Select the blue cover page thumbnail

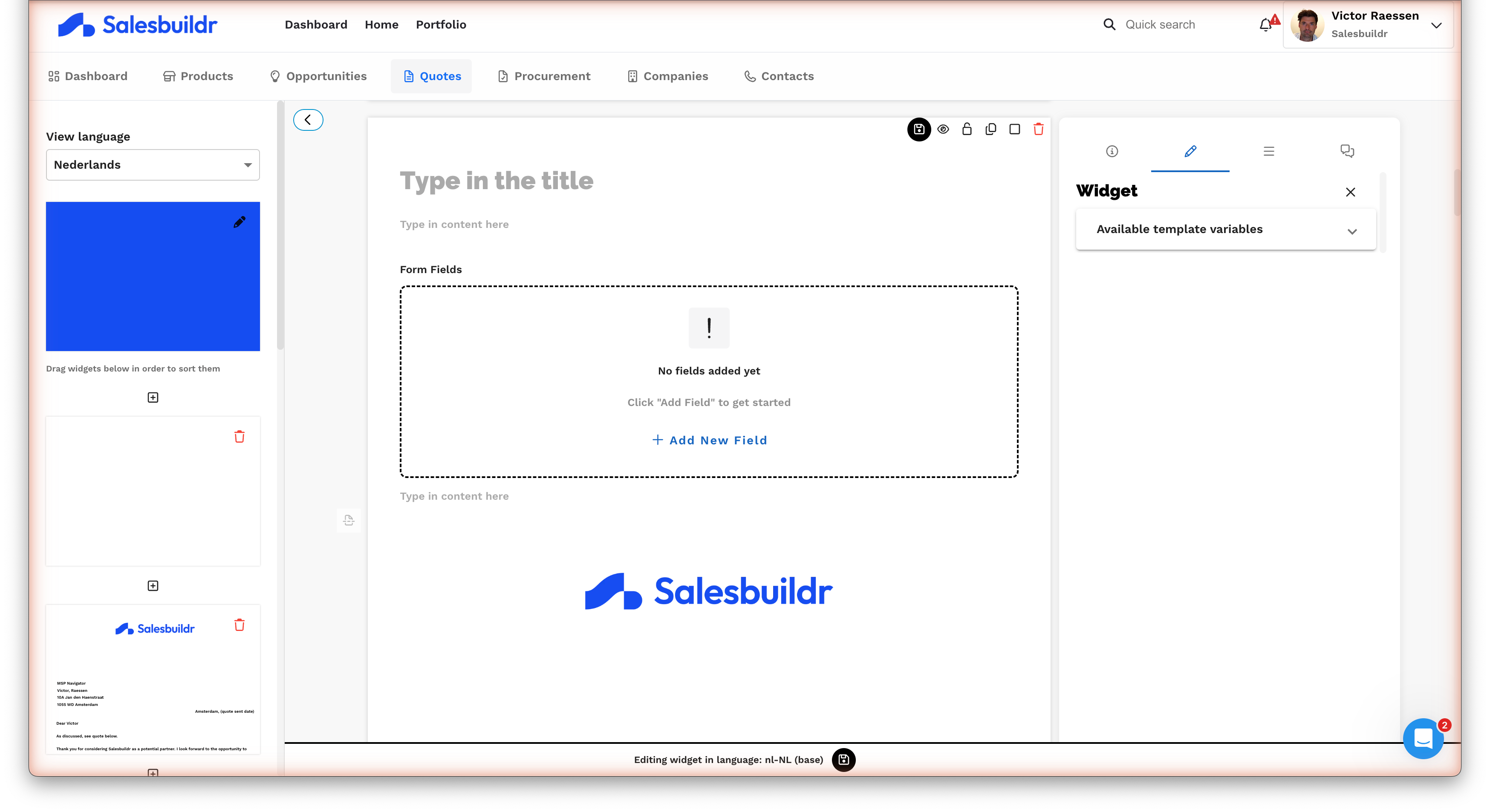pyautogui.click(x=153, y=276)
